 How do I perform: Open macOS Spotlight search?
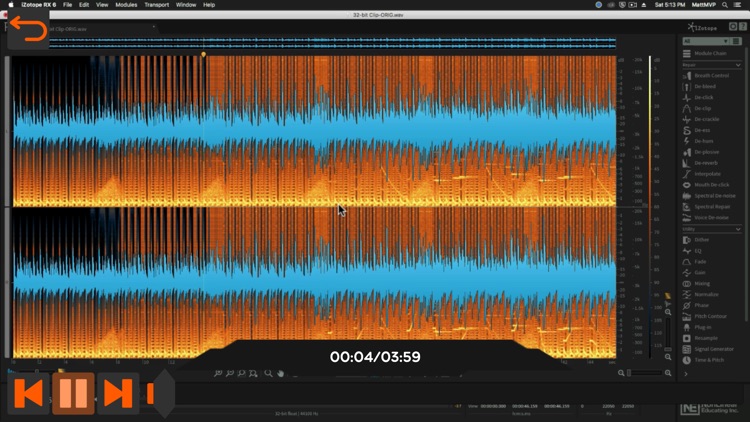(x=725, y=5)
